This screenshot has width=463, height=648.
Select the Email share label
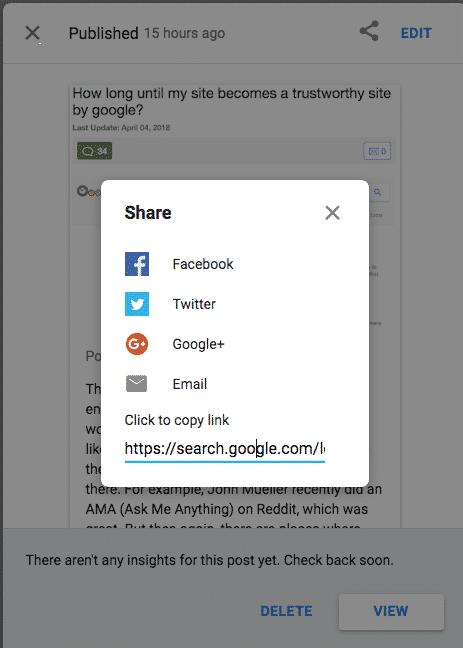[189, 384]
